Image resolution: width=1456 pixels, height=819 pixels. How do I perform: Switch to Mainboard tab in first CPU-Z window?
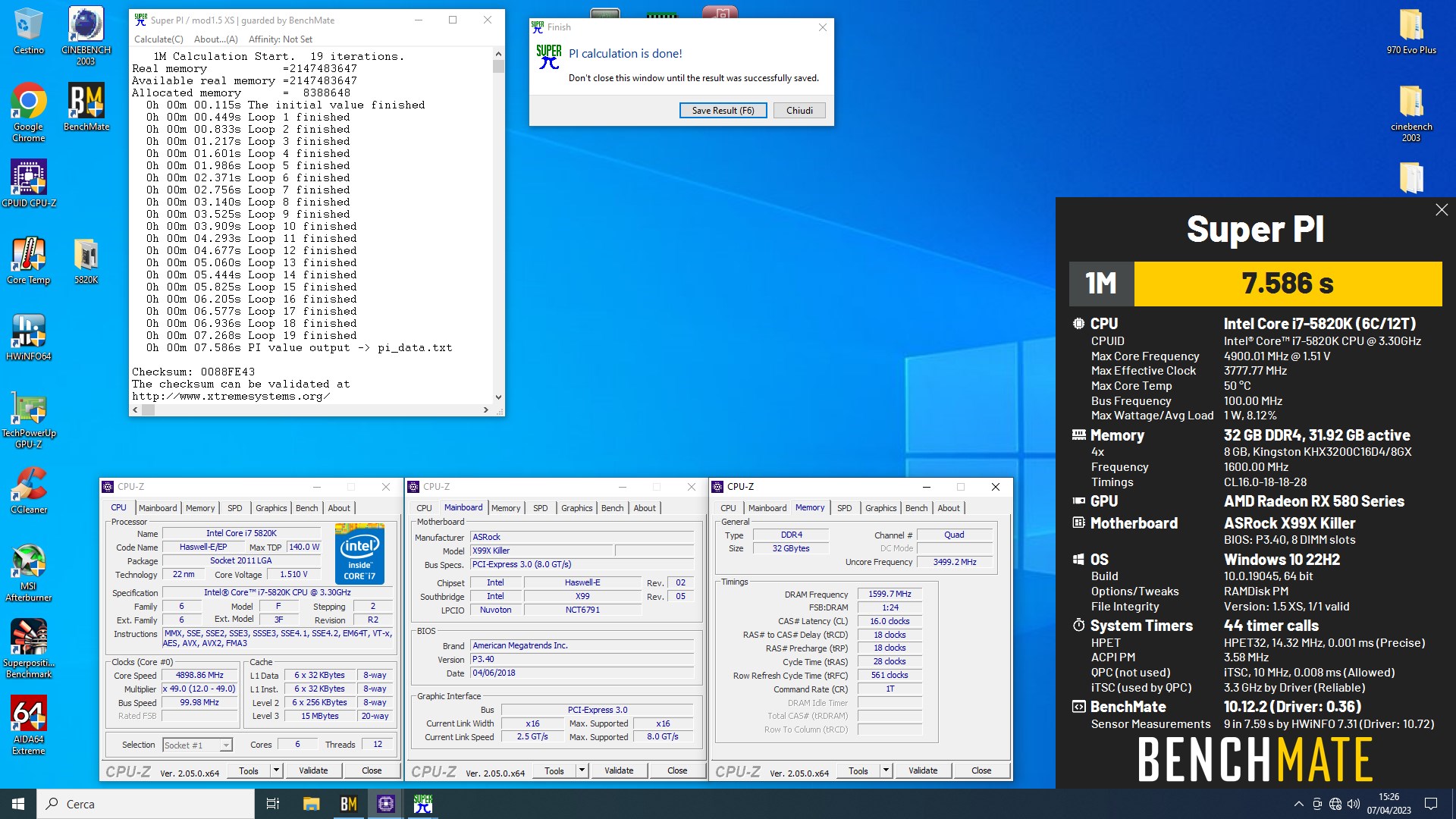tap(158, 508)
